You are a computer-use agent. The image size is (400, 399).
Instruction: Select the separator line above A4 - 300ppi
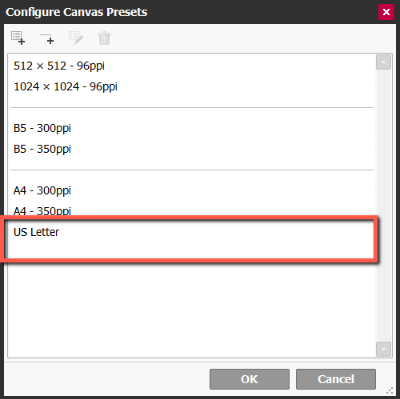pyautogui.click(x=192, y=170)
